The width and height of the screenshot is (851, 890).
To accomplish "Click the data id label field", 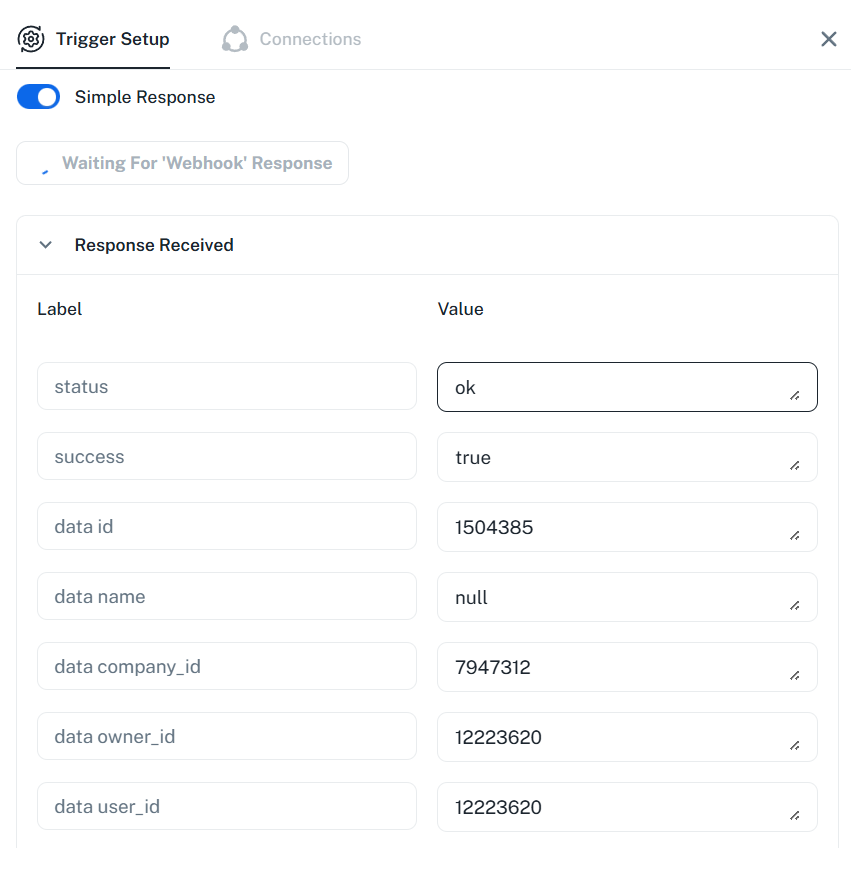I will (x=226, y=526).
